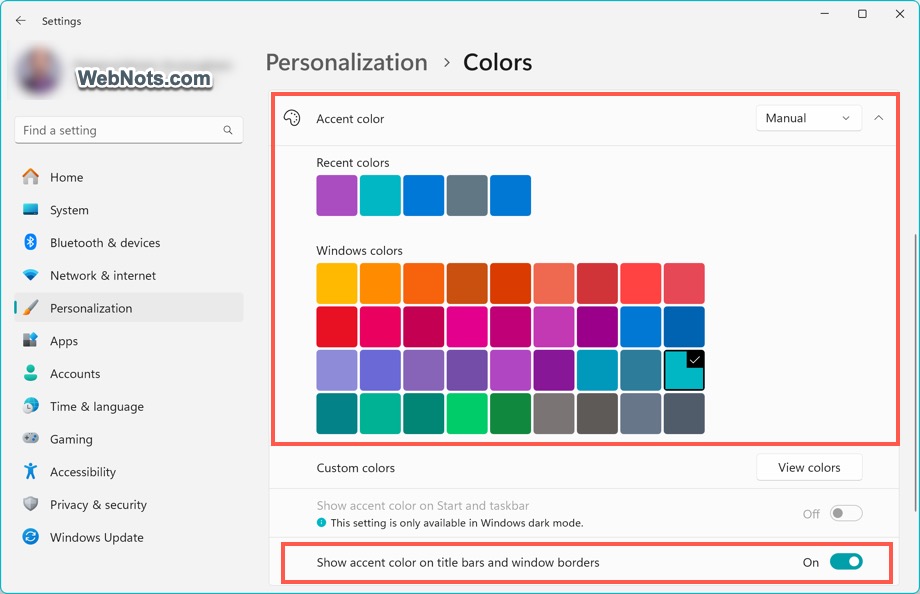Click the Privacy shield icon
The width and height of the screenshot is (920, 594).
click(x=31, y=504)
